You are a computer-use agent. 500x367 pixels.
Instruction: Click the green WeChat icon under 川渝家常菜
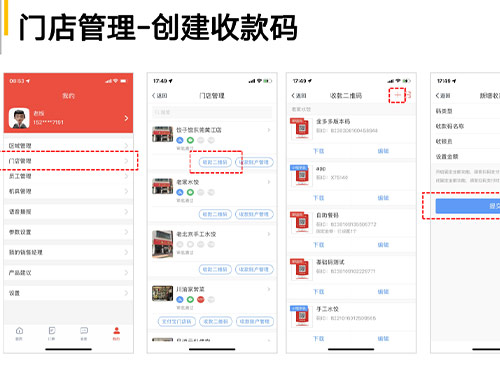pos(190,299)
